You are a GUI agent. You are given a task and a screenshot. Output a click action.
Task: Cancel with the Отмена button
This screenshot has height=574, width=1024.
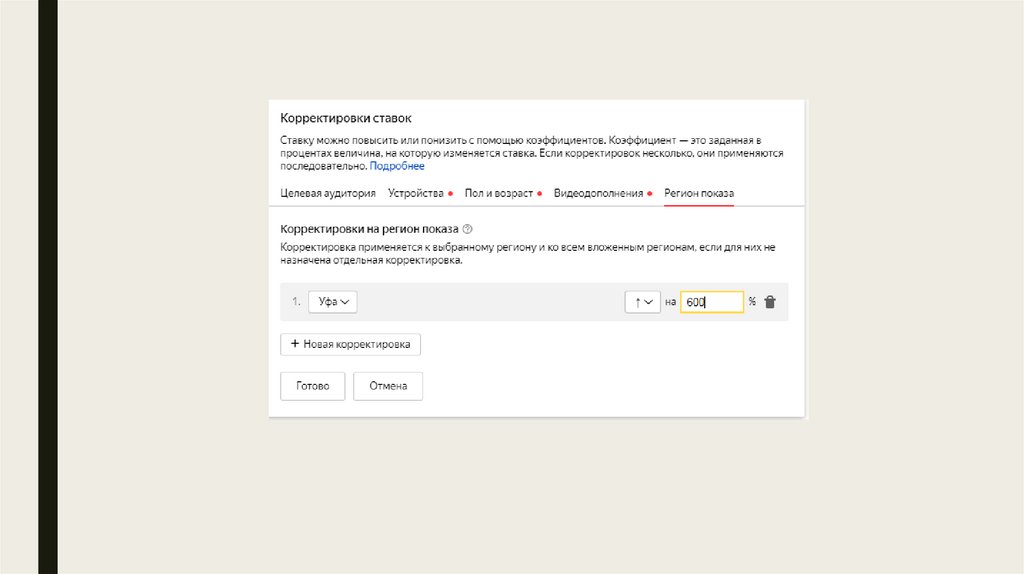(x=388, y=386)
